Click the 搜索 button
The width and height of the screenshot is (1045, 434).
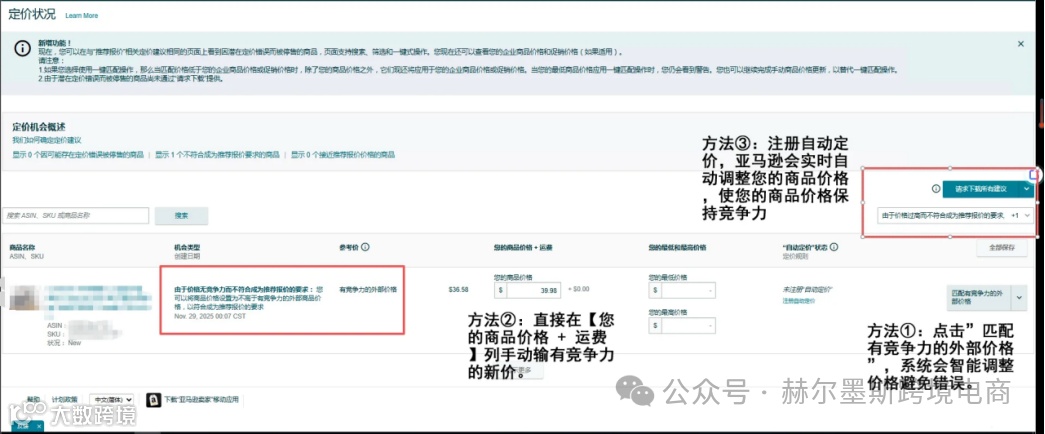pos(181,216)
